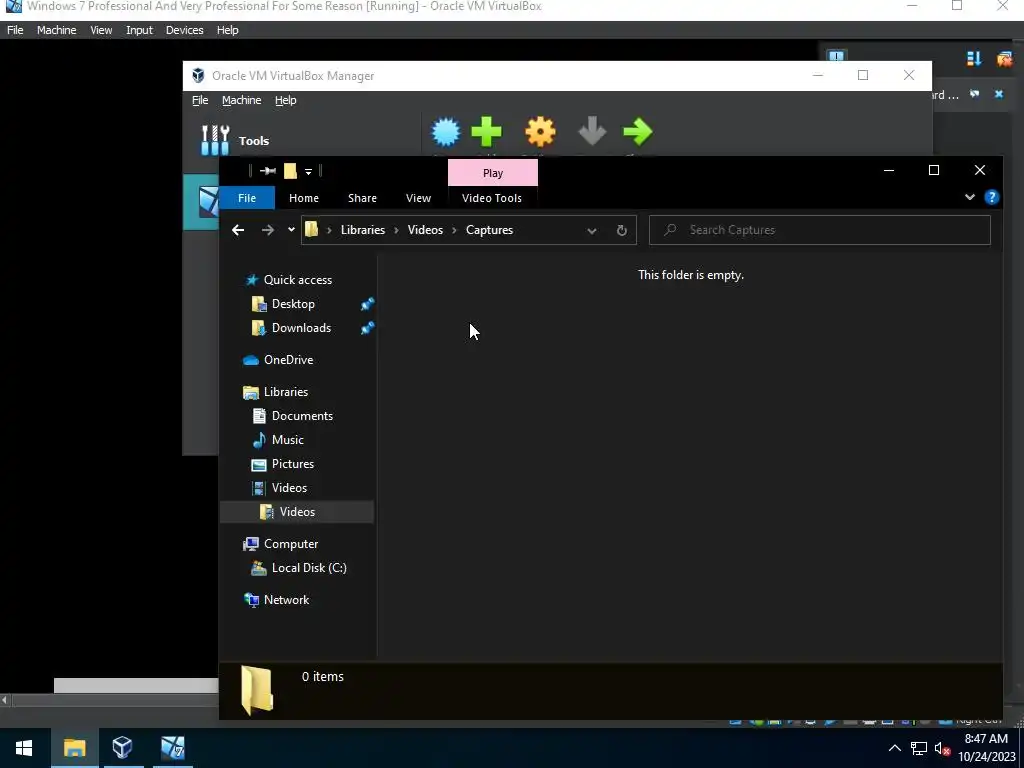1024x768 pixels.
Task: Click the folder icon at the start of the address bar
Action: pyautogui.click(x=312, y=229)
